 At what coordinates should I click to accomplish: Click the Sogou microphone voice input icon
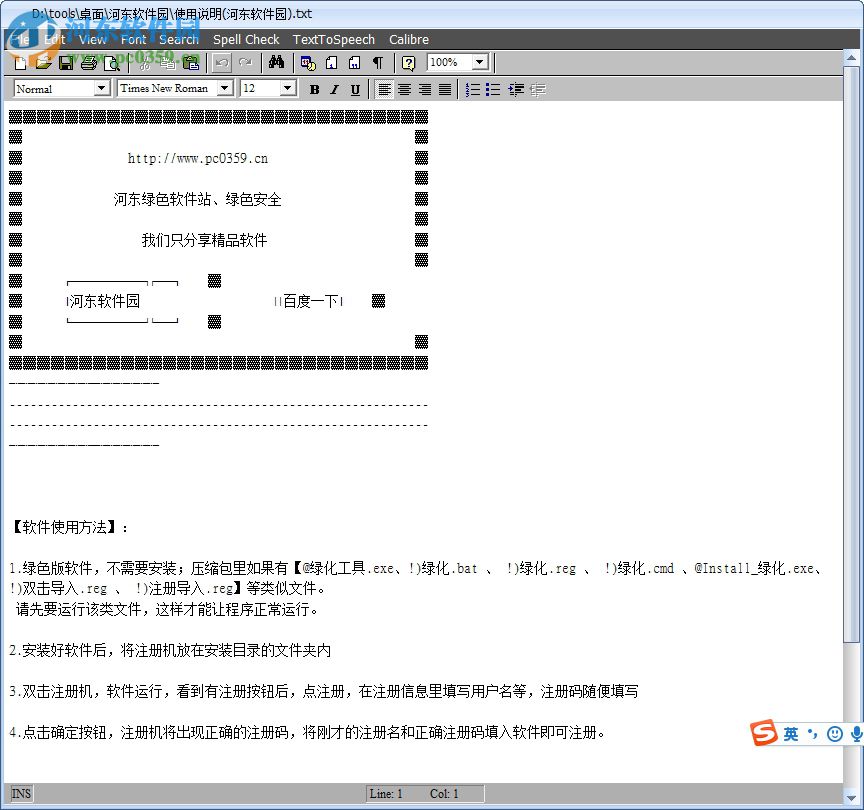[x=856, y=734]
